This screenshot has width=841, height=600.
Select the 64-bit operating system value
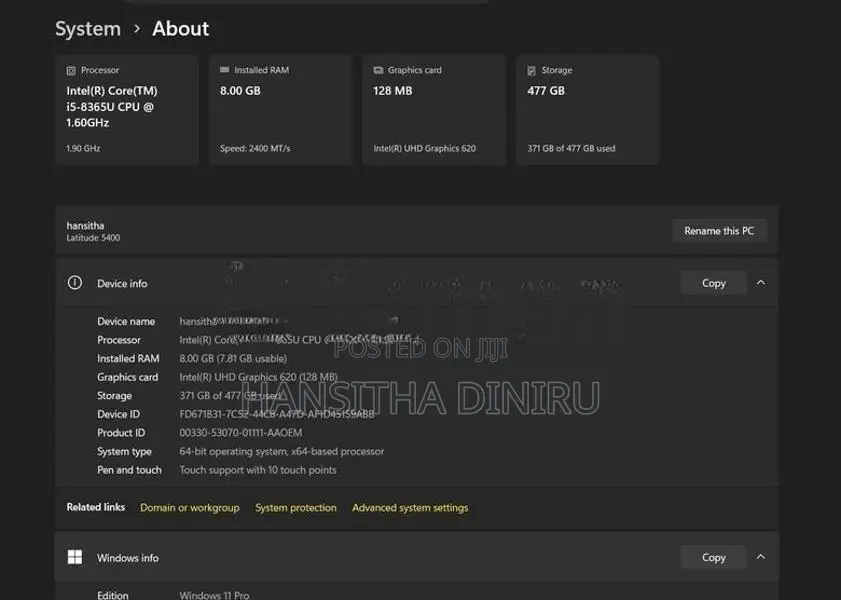[282, 451]
